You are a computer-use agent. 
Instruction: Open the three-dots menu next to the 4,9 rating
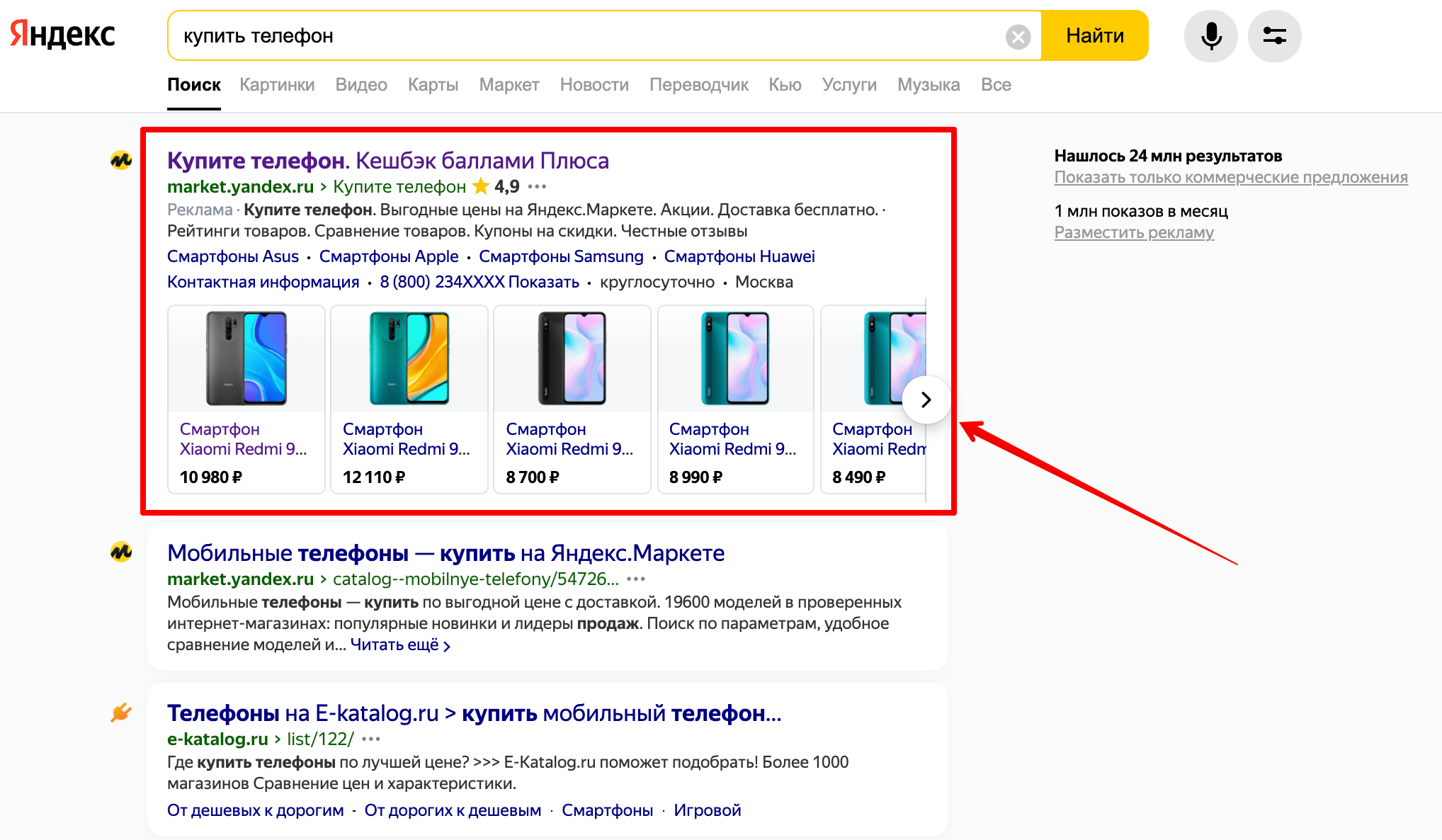pyautogui.click(x=537, y=187)
